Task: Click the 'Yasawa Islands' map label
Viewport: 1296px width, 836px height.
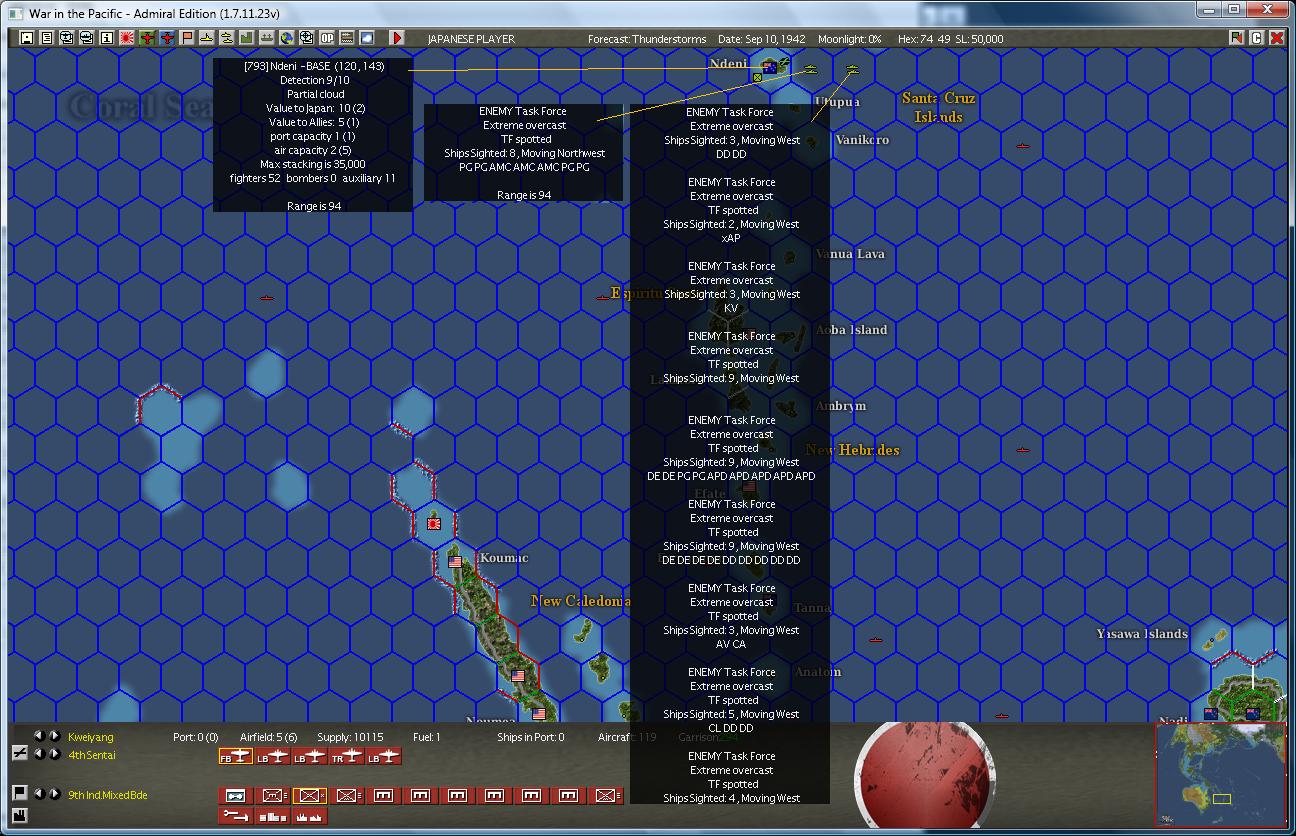Action: click(1142, 633)
